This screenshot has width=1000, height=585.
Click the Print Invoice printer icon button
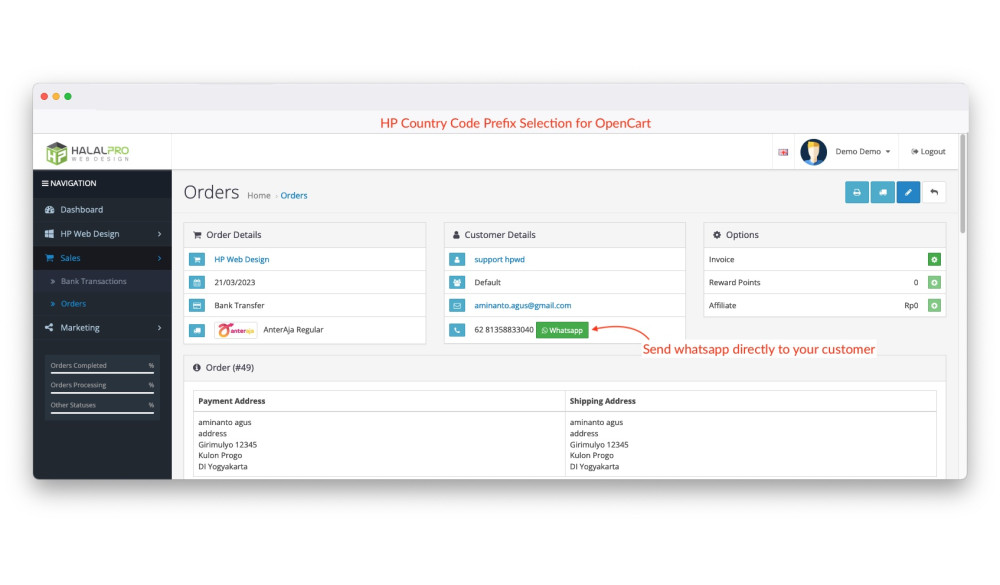click(857, 193)
